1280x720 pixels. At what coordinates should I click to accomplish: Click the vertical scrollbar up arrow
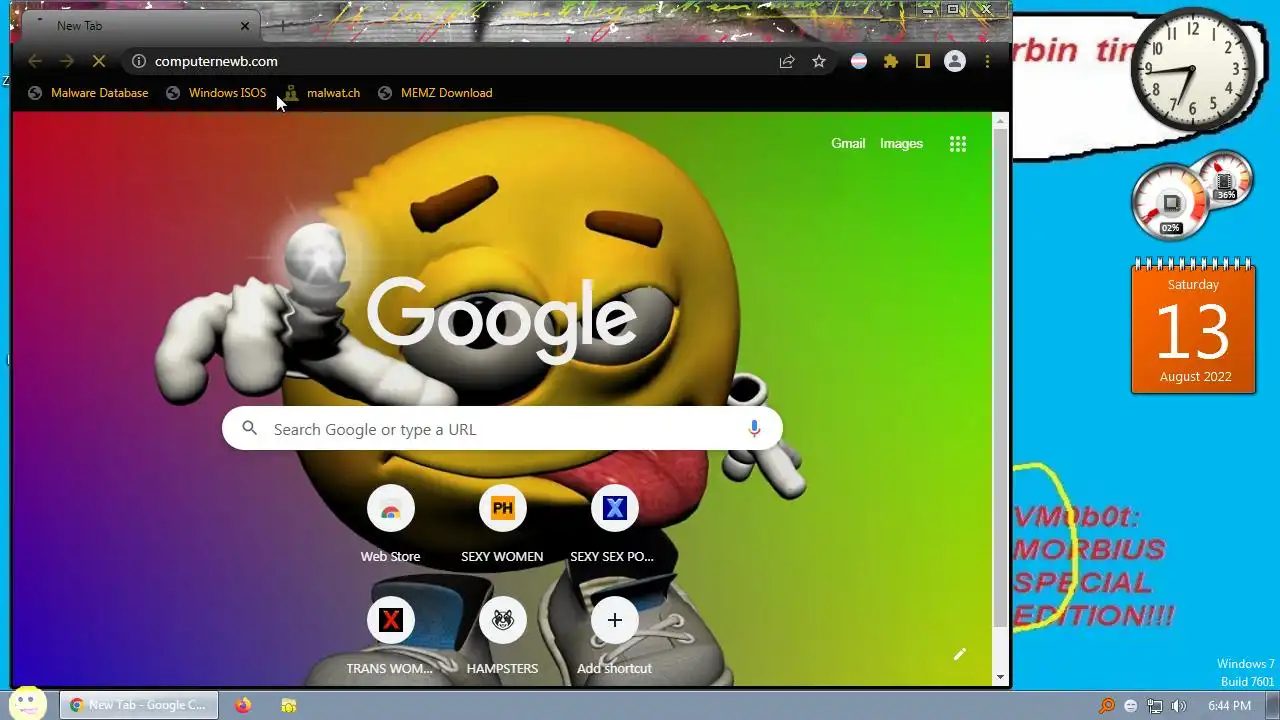point(1000,120)
